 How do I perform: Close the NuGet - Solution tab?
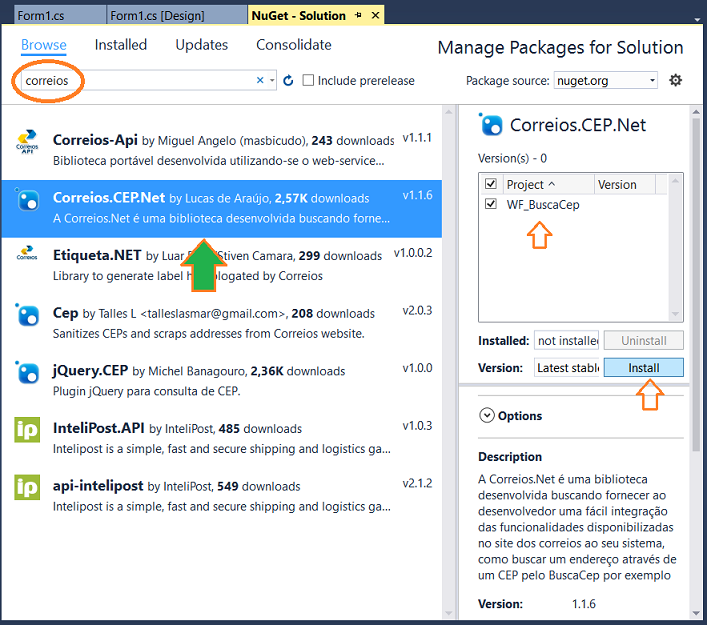375,15
